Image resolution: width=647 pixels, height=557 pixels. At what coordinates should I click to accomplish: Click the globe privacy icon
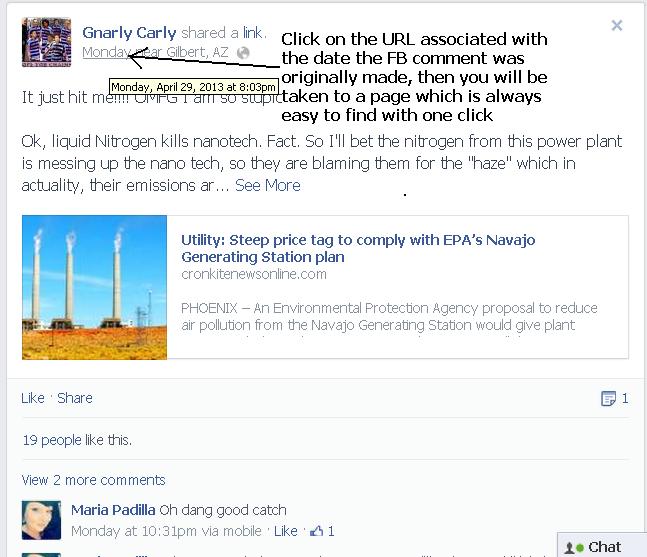click(243, 53)
